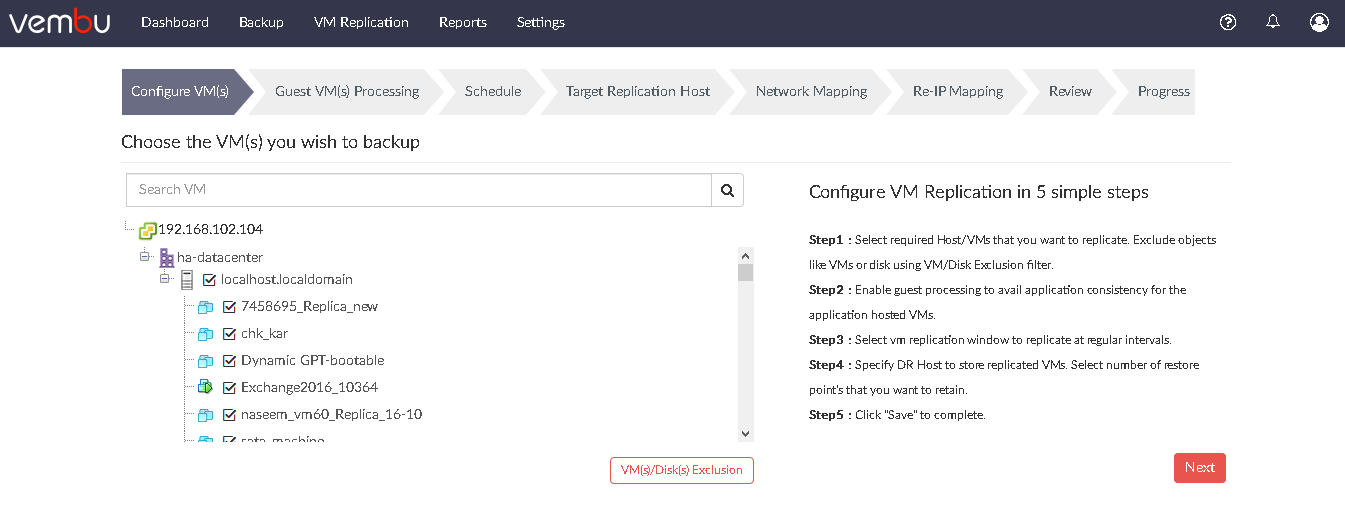Click the Next button

pos(1200,468)
